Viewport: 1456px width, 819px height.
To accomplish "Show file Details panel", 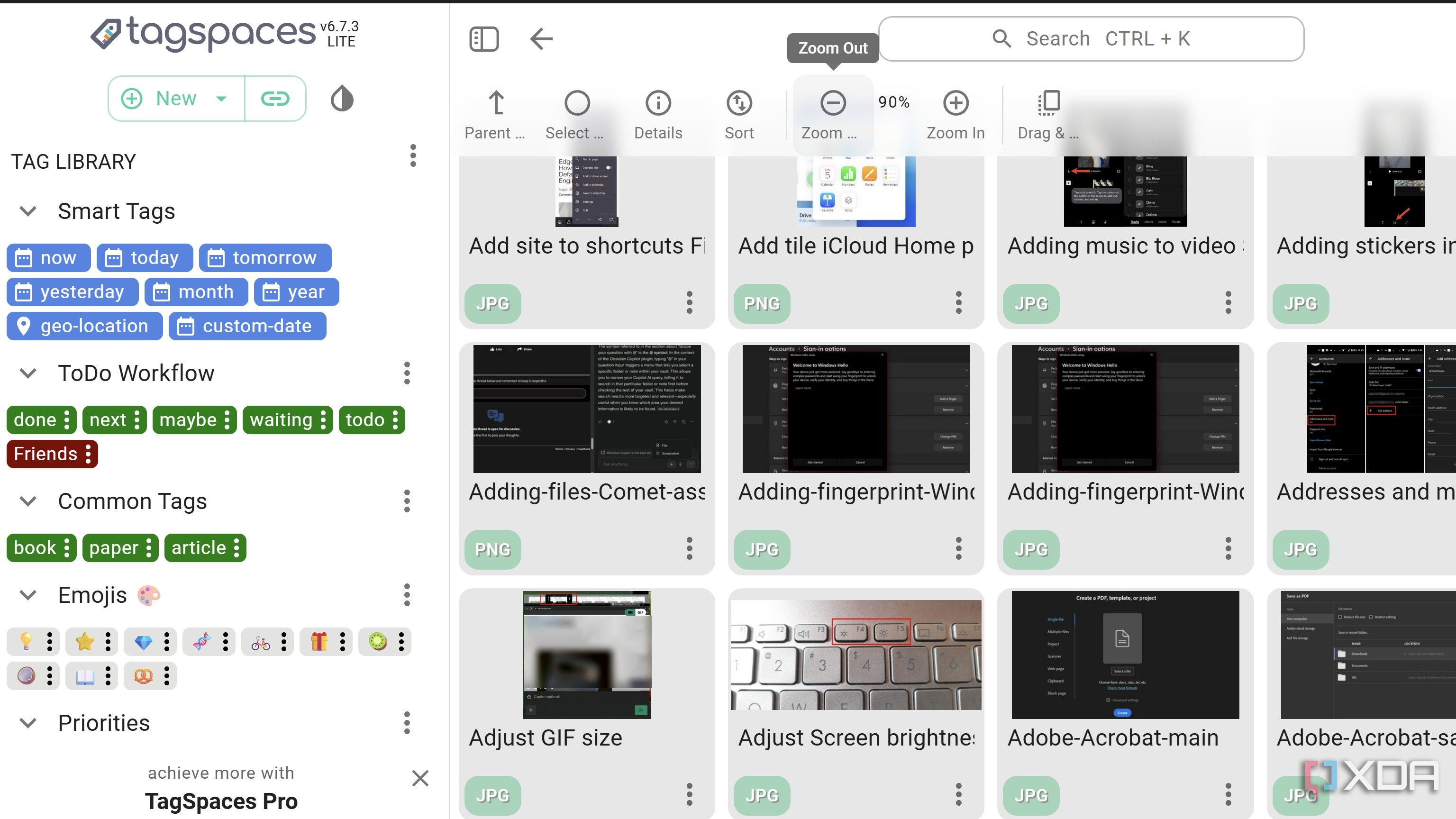I will [x=658, y=115].
